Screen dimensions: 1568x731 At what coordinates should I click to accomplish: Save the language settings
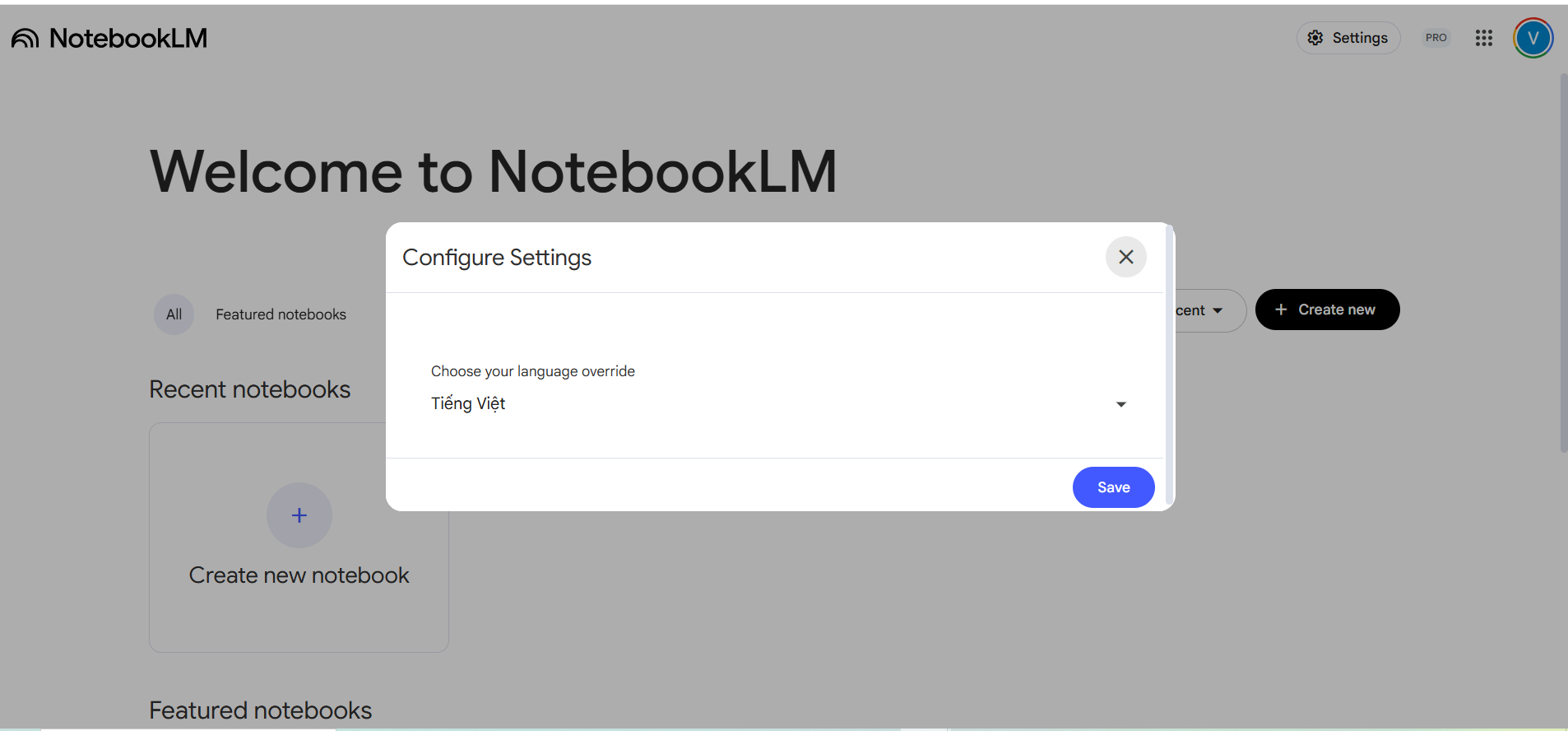1113,487
